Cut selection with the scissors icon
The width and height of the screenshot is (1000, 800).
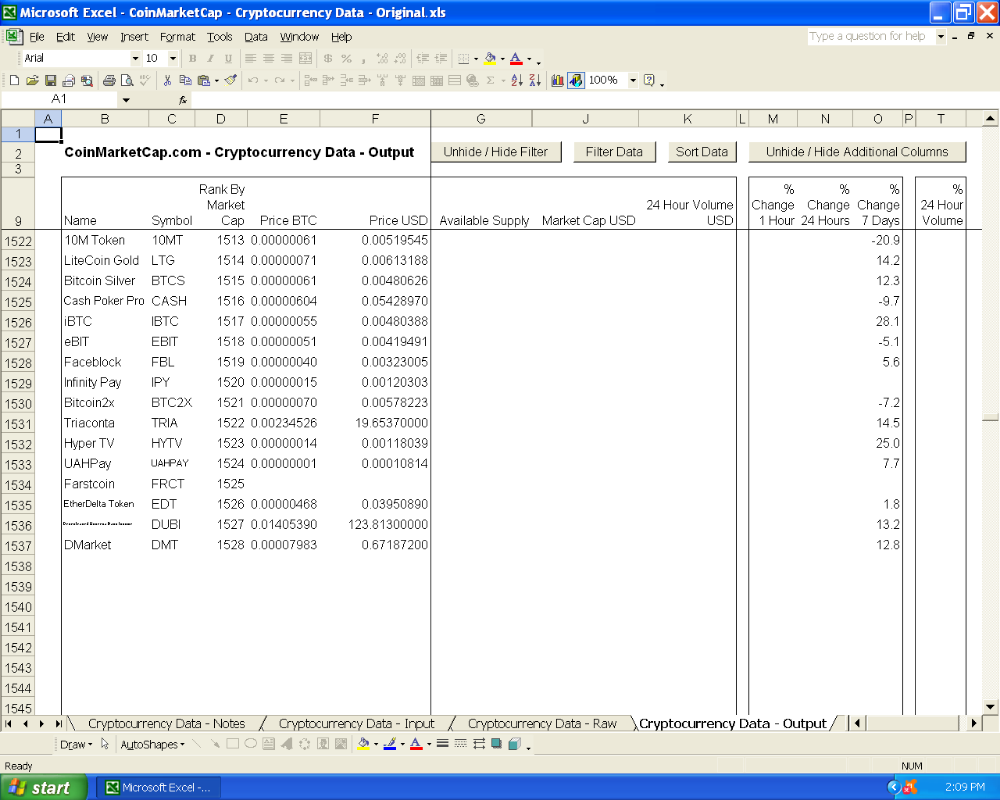click(x=167, y=80)
